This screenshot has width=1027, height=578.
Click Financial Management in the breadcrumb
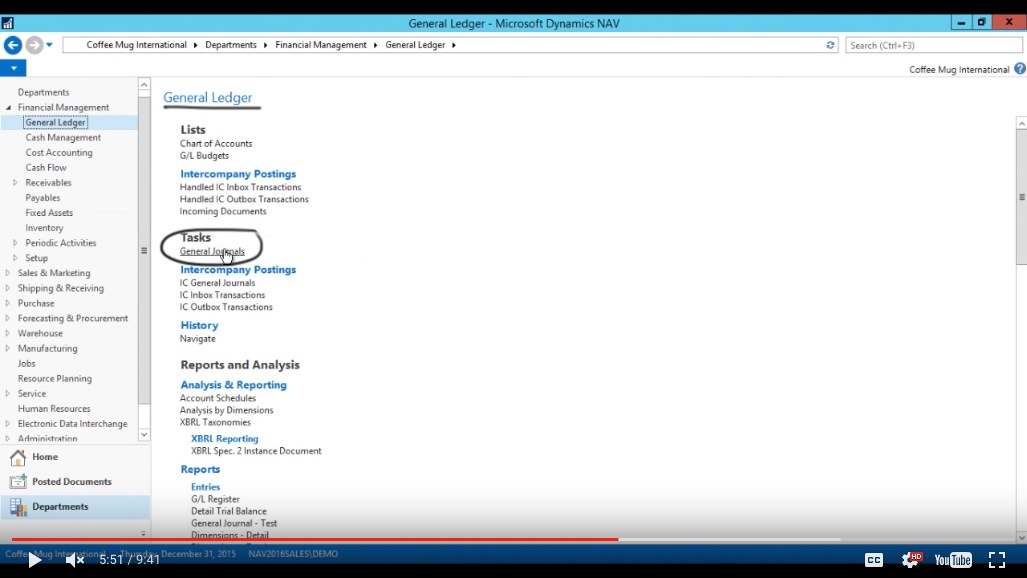tap(321, 45)
